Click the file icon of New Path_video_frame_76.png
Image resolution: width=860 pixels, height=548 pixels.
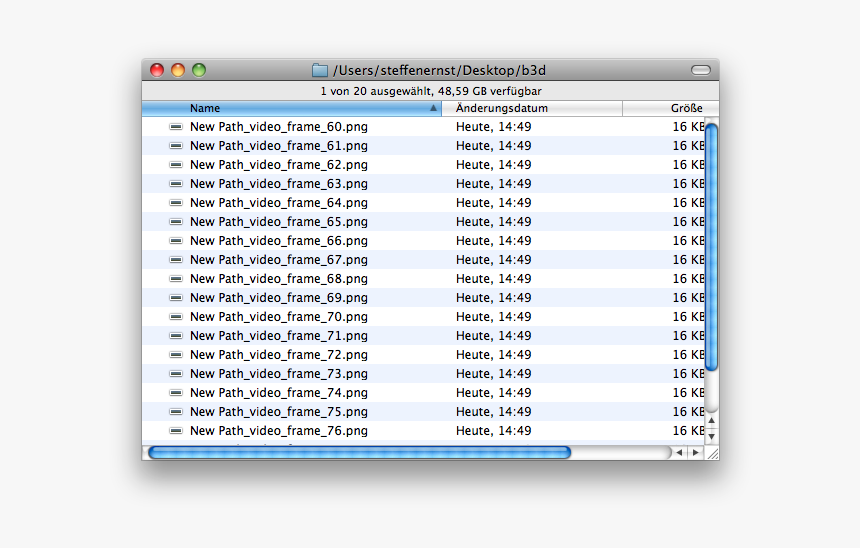[176, 431]
